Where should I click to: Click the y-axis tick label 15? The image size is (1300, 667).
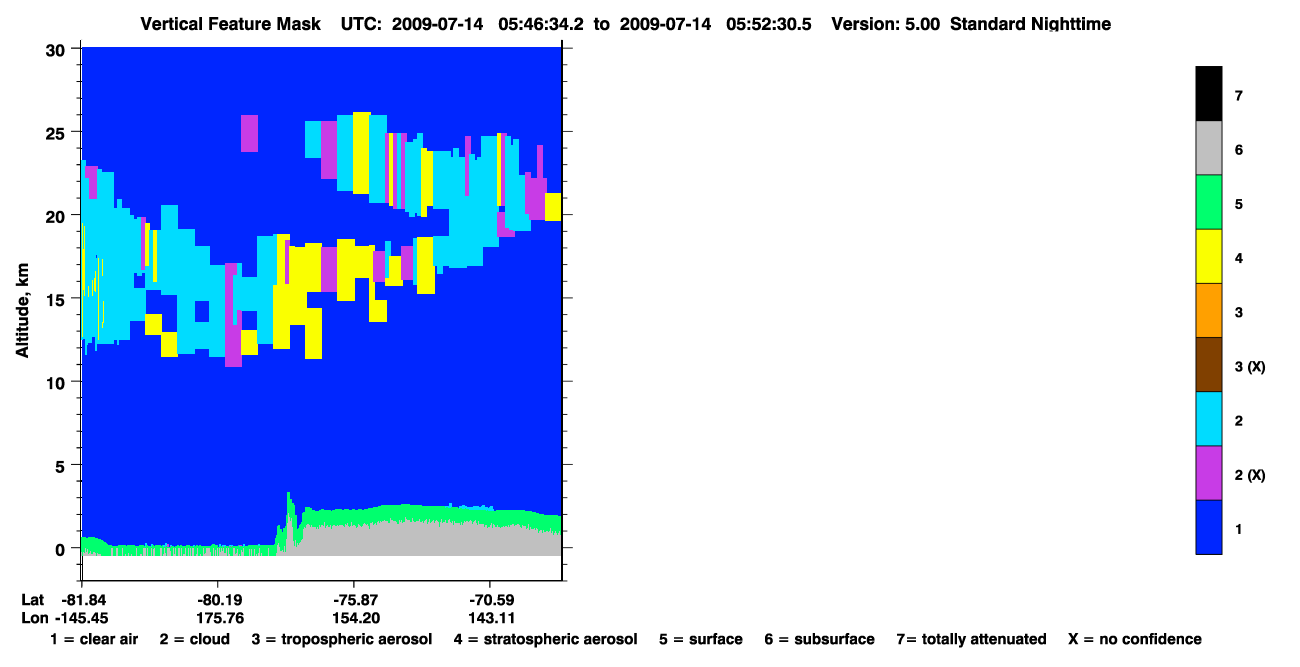tap(57, 299)
